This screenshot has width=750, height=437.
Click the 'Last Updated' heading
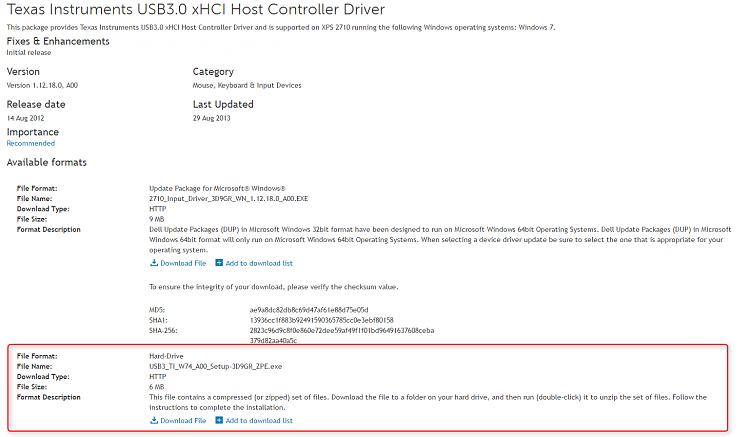[223, 104]
